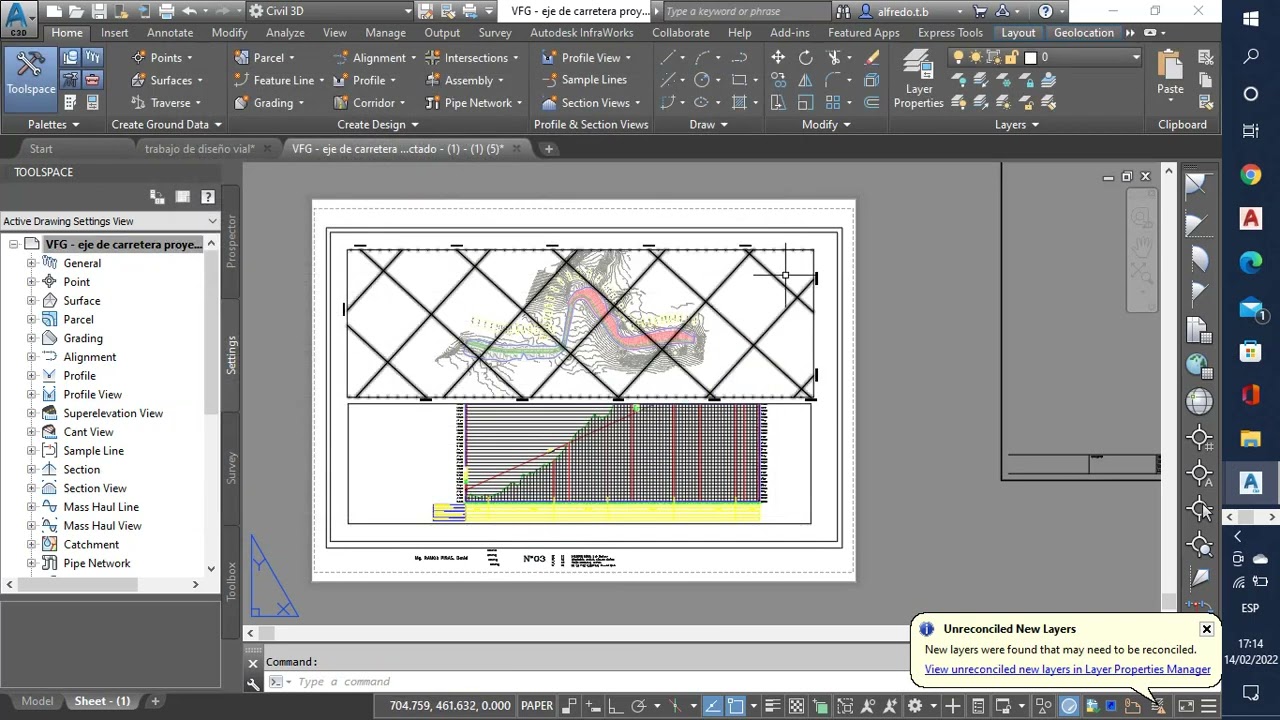This screenshot has width=1280, height=720.
Task: Open Layer Properties manager
Action: (x=918, y=80)
